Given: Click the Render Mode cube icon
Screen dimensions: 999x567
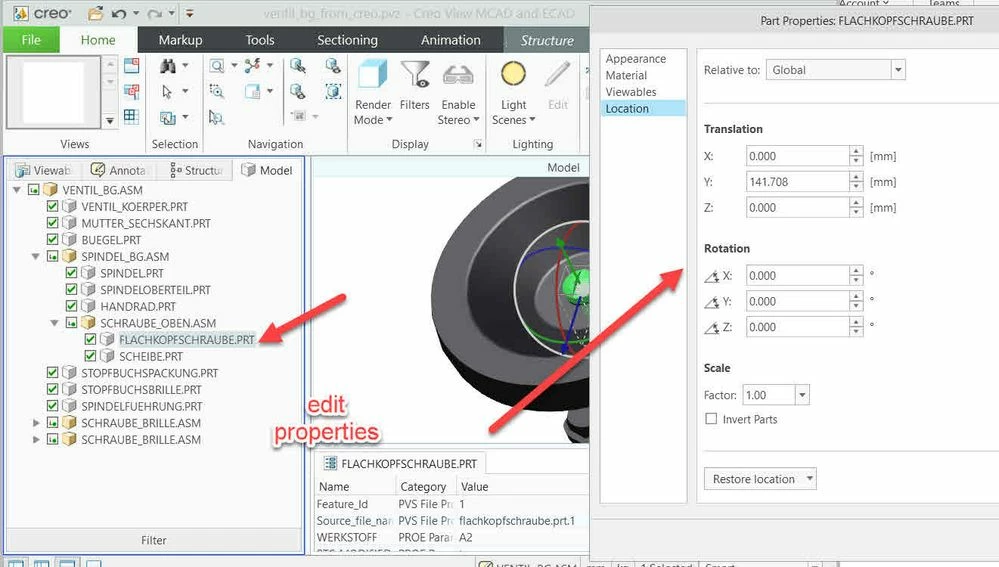Looking at the screenshot, I should click(373, 74).
